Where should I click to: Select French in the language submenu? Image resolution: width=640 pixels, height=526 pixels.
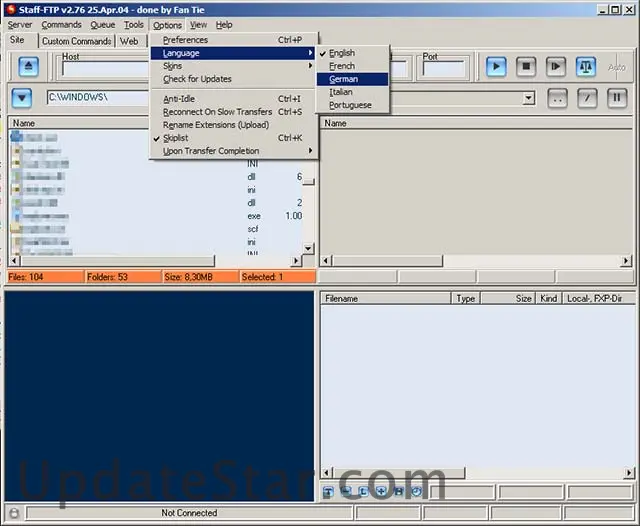(x=353, y=66)
